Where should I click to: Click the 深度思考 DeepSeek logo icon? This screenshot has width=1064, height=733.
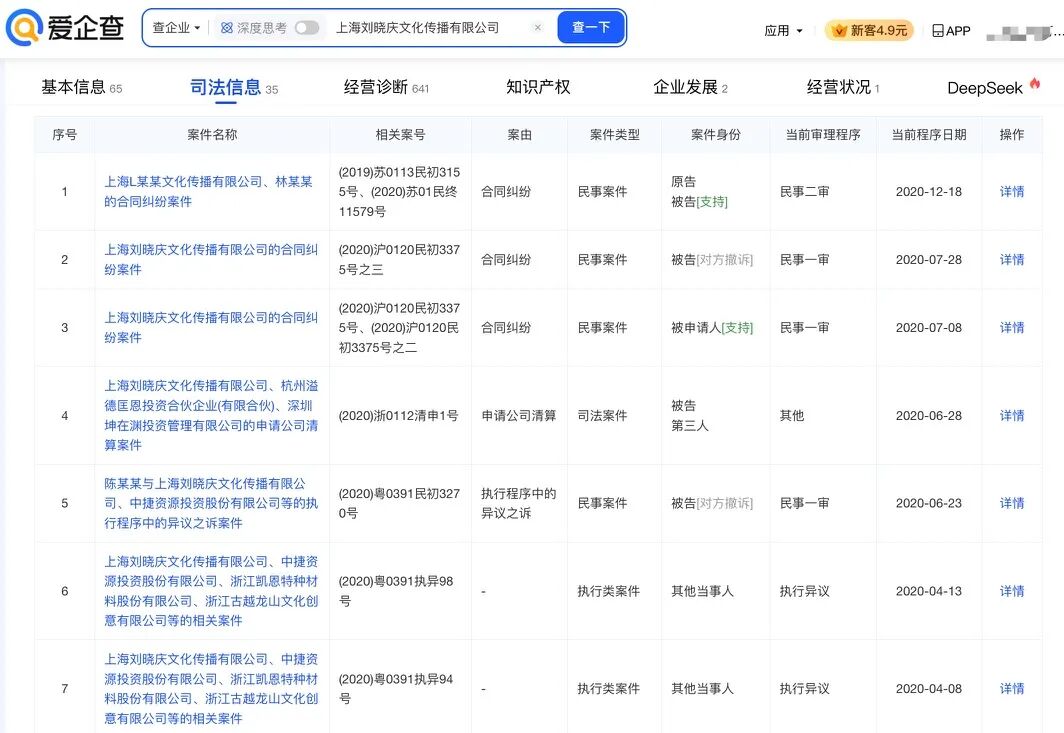pyautogui.click(x=227, y=28)
